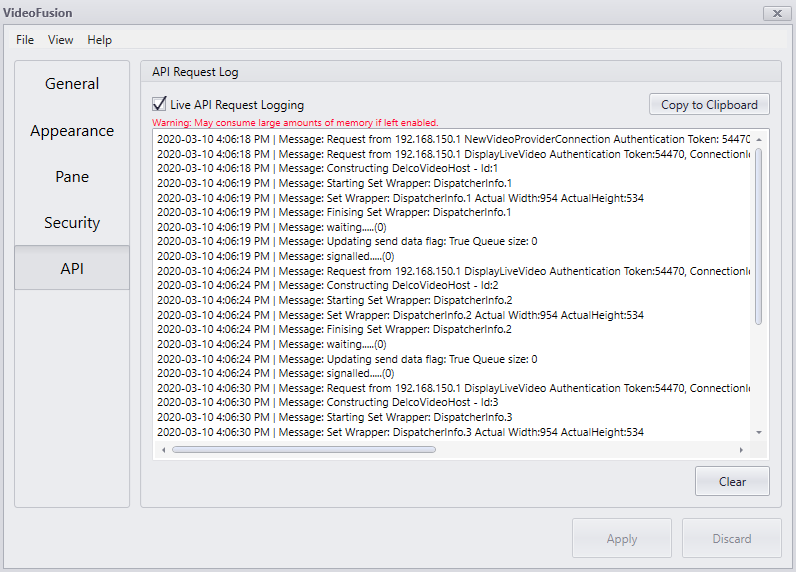Click the horizontal scroll right arrow
The height and width of the screenshot is (572, 796).
click(x=741, y=450)
